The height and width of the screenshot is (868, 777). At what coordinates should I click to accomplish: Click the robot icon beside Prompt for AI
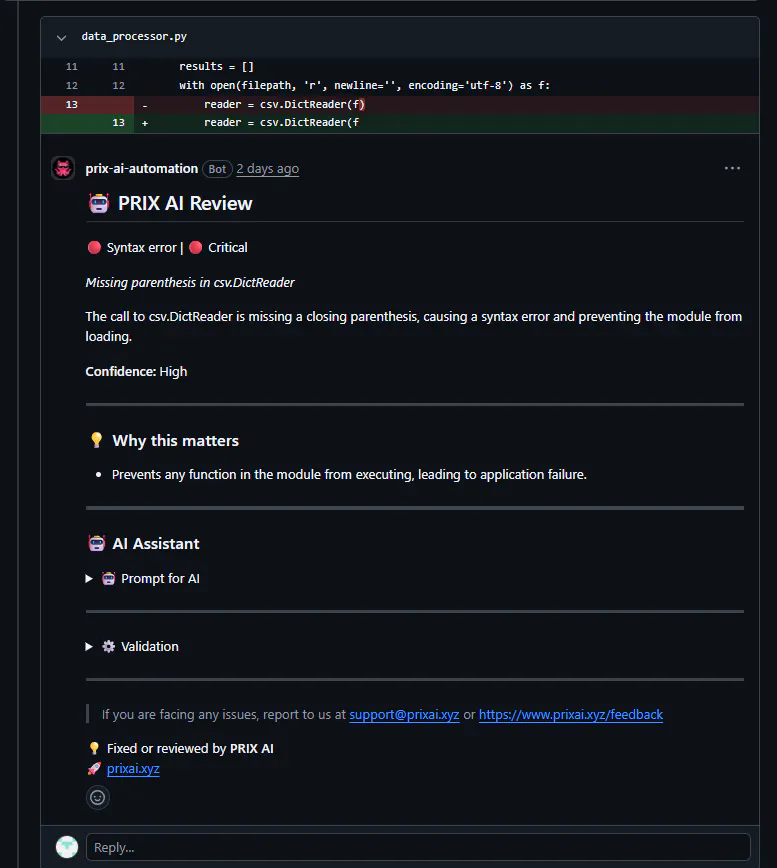(108, 578)
